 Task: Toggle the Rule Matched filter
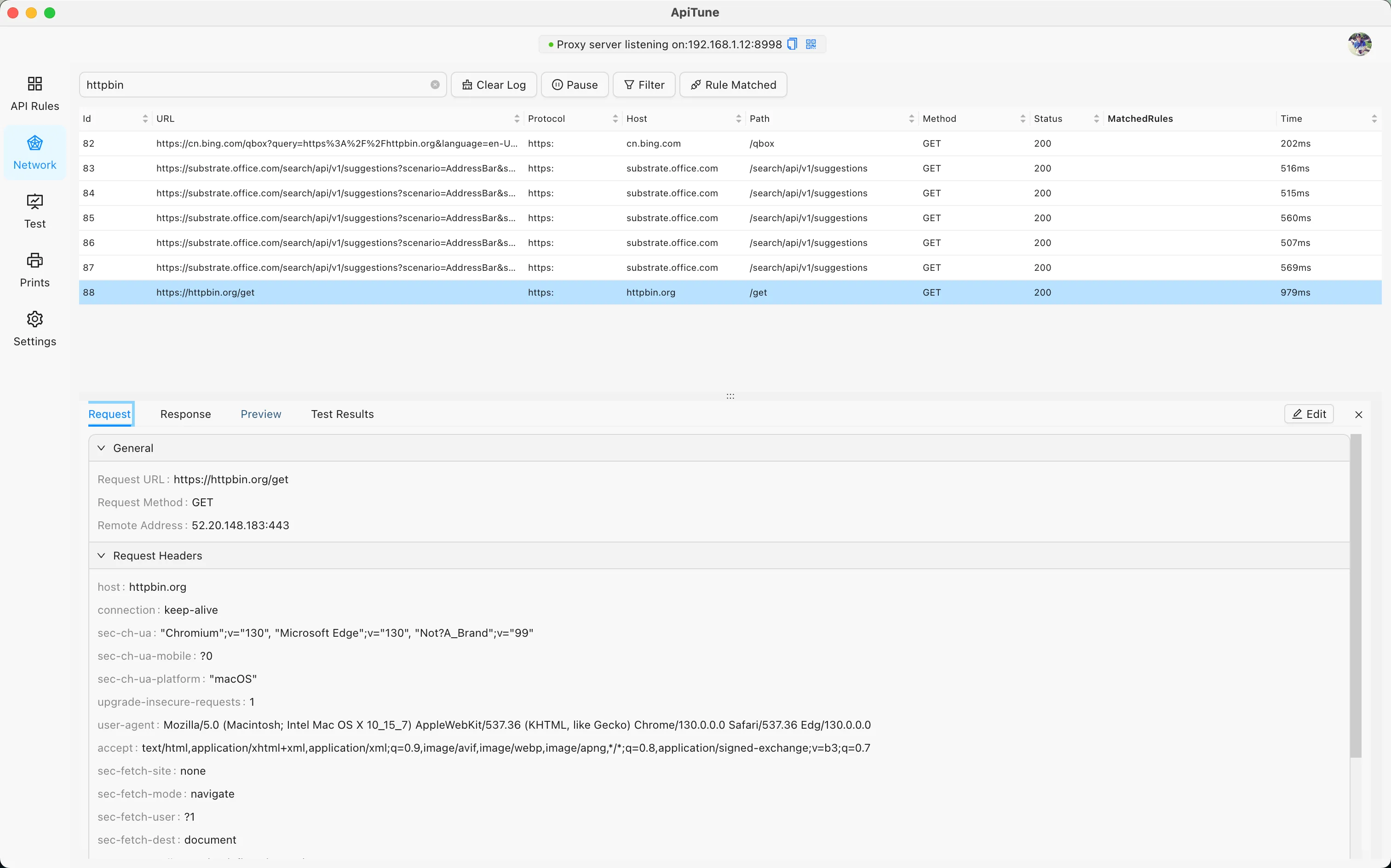pos(733,85)
